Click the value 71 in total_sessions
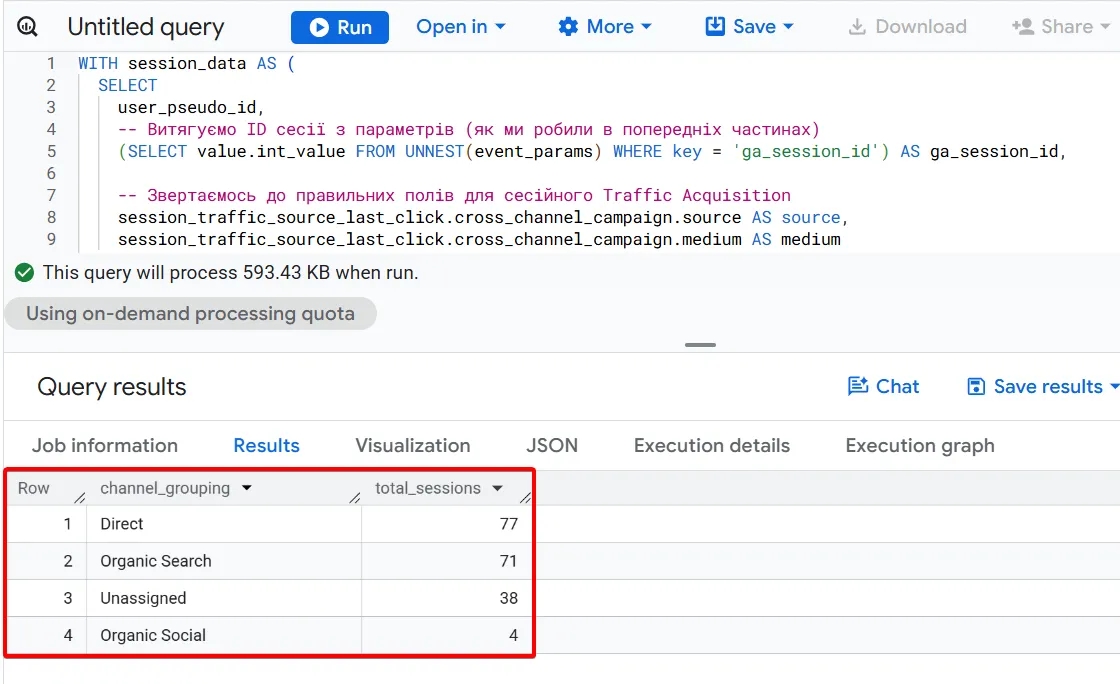Image resolution: width=1120 pixels, height=684 pixels. [x=509, y=561]
